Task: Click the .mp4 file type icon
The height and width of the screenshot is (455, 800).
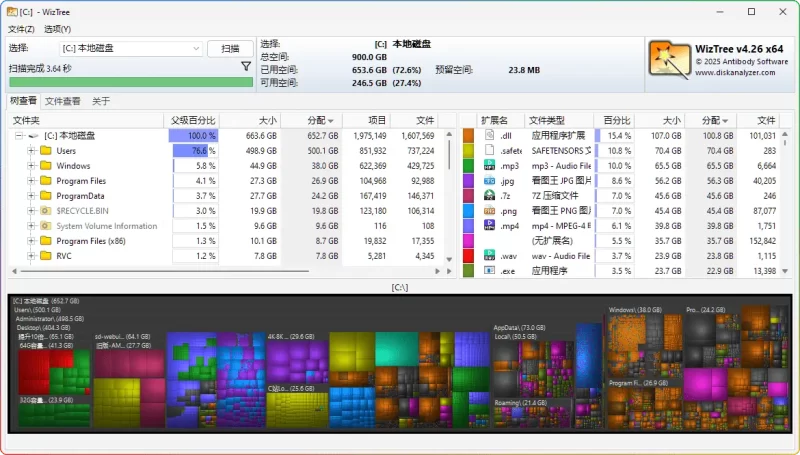Action: pyautogui.click(x=489, y=225)
